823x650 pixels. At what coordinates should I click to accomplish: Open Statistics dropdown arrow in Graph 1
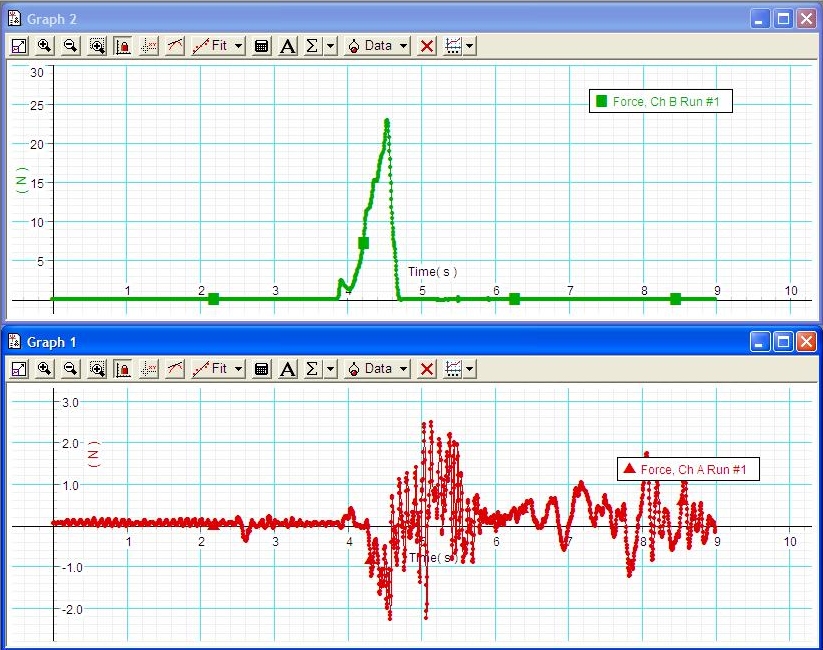pyautogui.click(x=330, y=369)
